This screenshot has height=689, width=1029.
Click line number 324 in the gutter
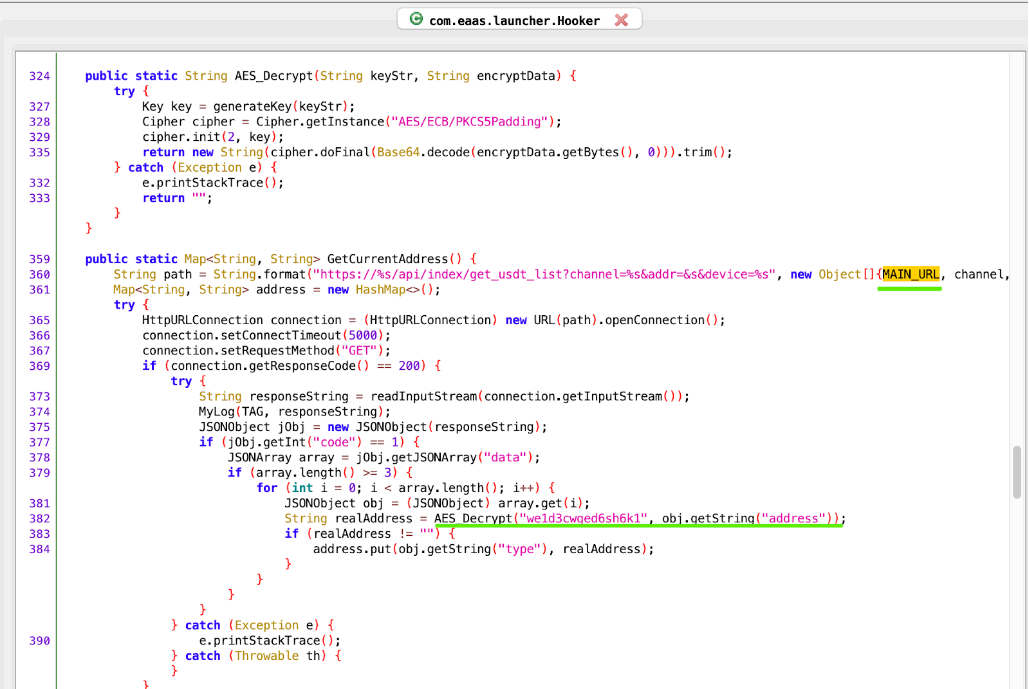39,76
